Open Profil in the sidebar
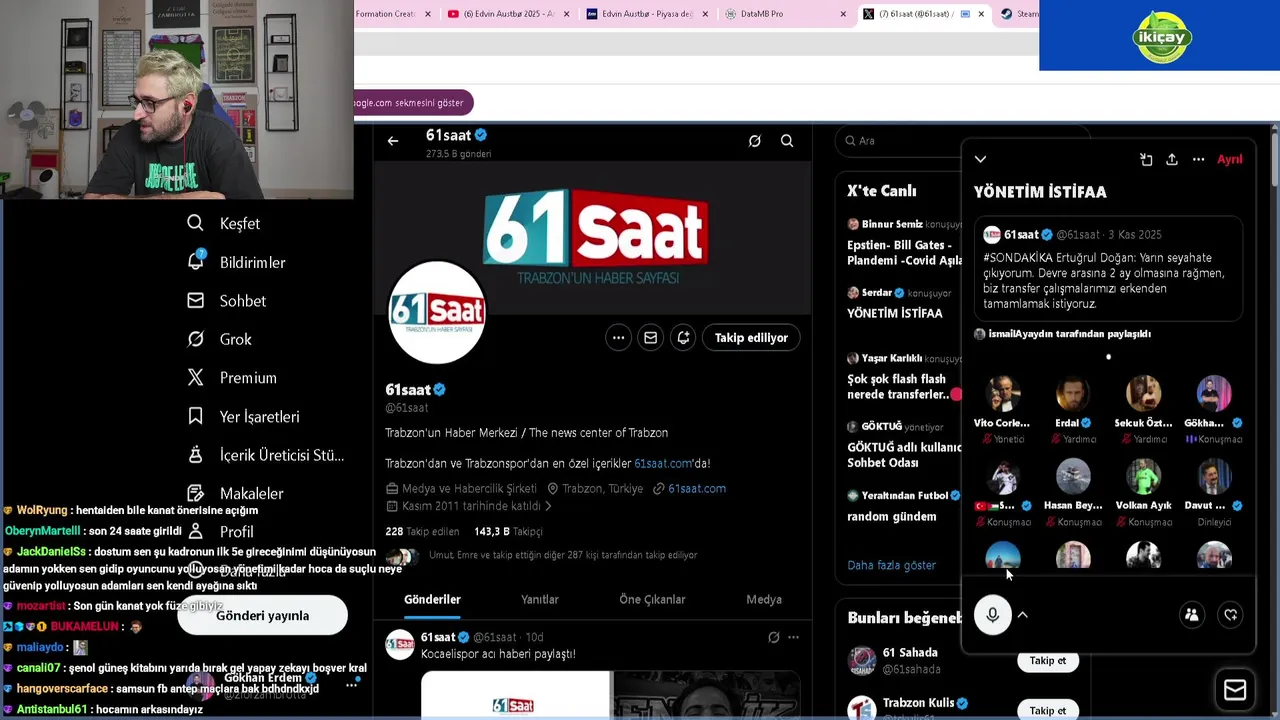This screenshot has height=720, width=1280. point(222,532)
